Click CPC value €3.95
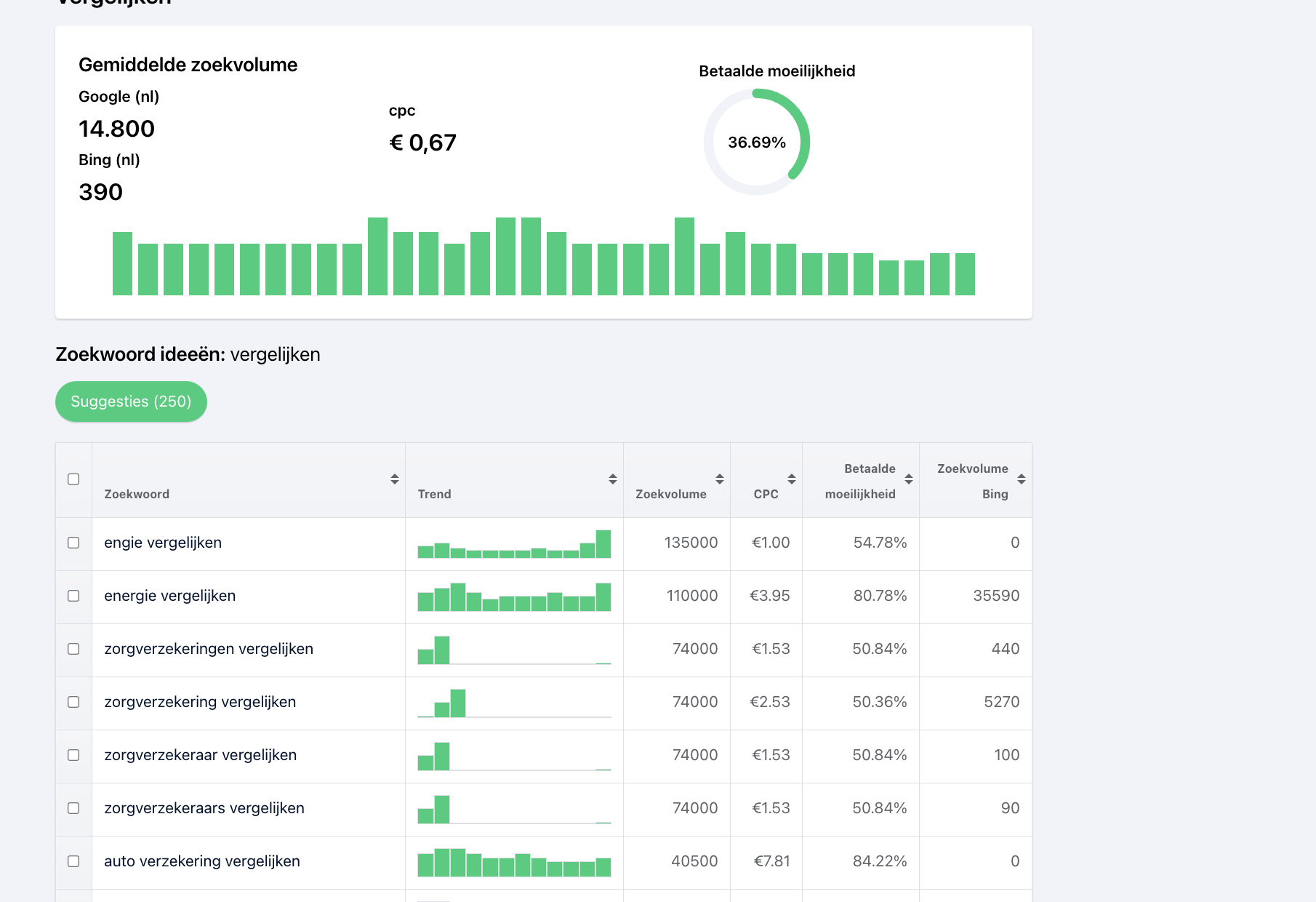1316x902 pixels. 770,596
